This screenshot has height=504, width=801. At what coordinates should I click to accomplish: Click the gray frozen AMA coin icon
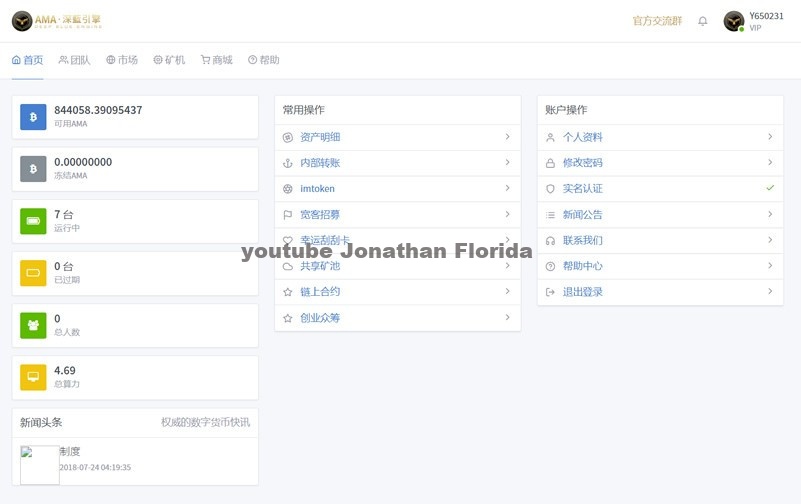(33, 169)
